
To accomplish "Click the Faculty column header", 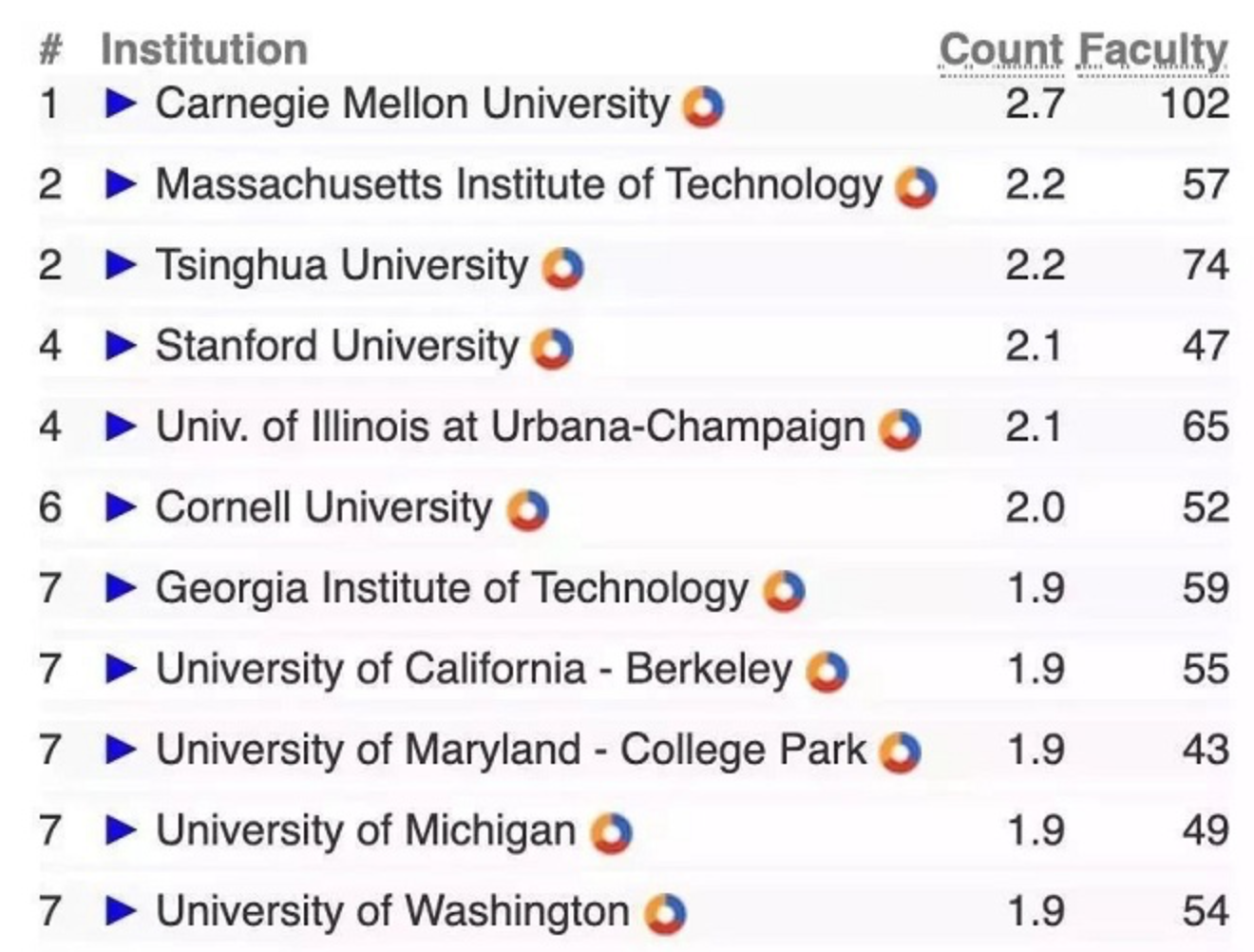I will tap(1153, 49).
